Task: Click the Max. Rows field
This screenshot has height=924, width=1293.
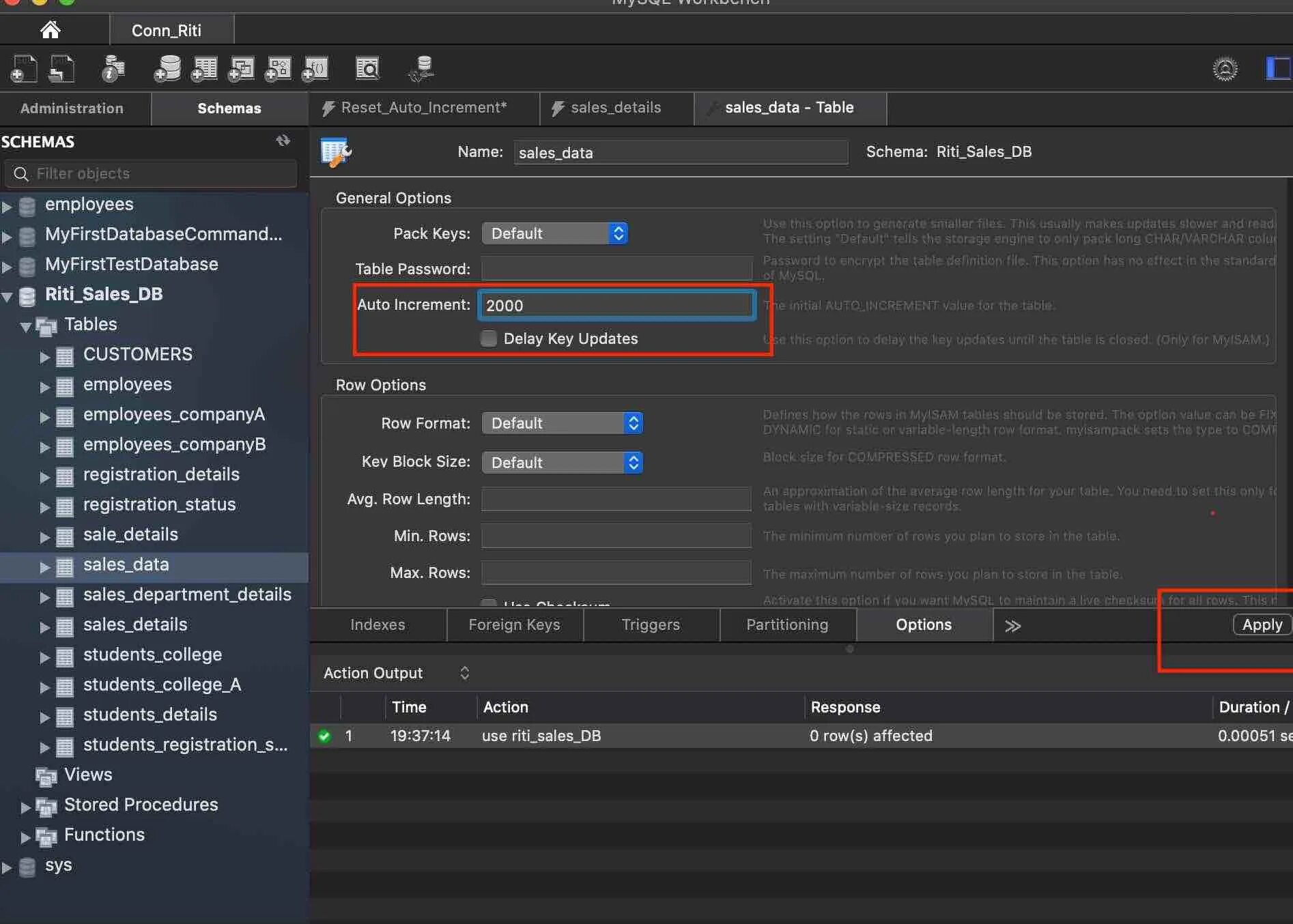Action: (x=616, y=573)
